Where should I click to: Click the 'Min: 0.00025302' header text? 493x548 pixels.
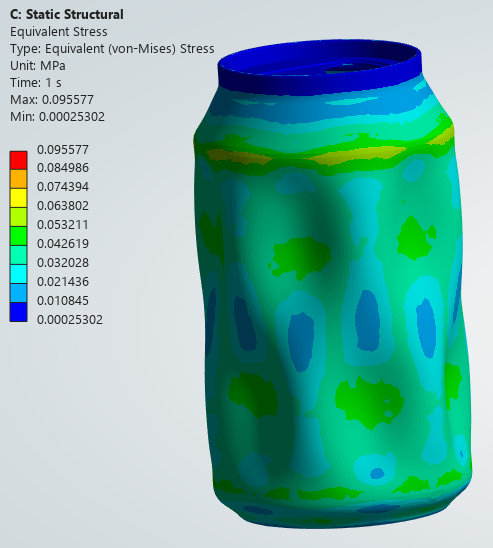coord(57,117)
